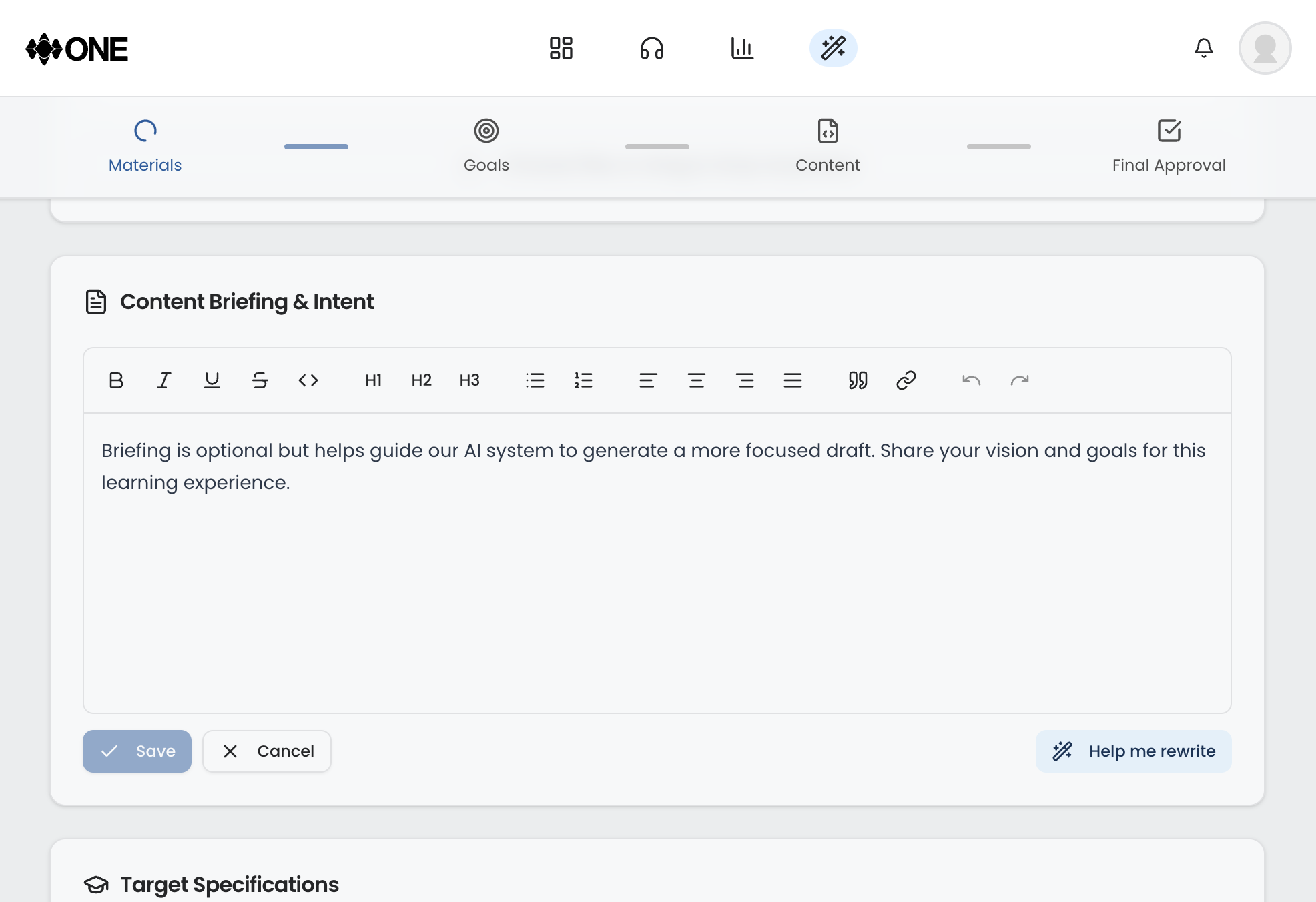The image size is (1316, 902).
Task: Open the analytics bar chart icon
Action: 742,47
